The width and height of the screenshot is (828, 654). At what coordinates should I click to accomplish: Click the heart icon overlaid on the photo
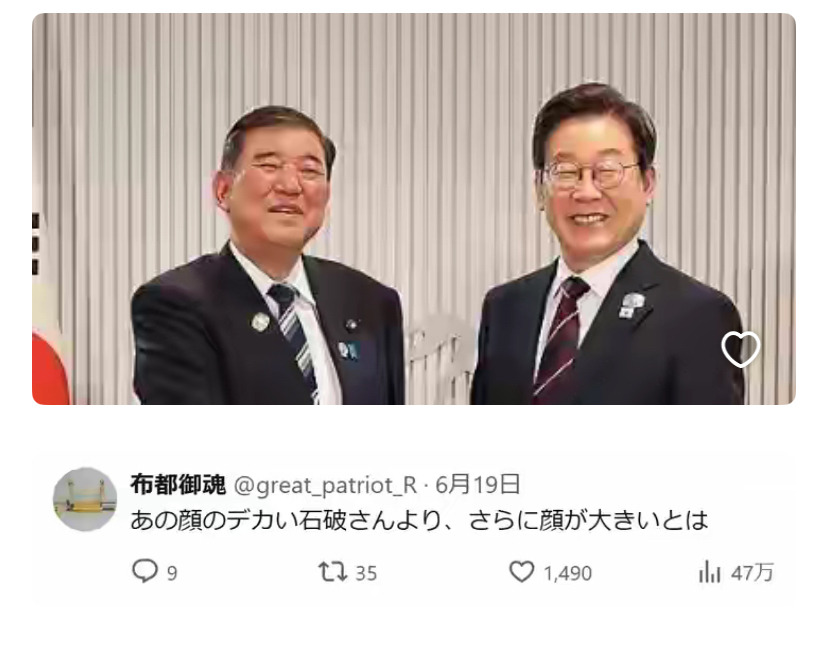741,349
